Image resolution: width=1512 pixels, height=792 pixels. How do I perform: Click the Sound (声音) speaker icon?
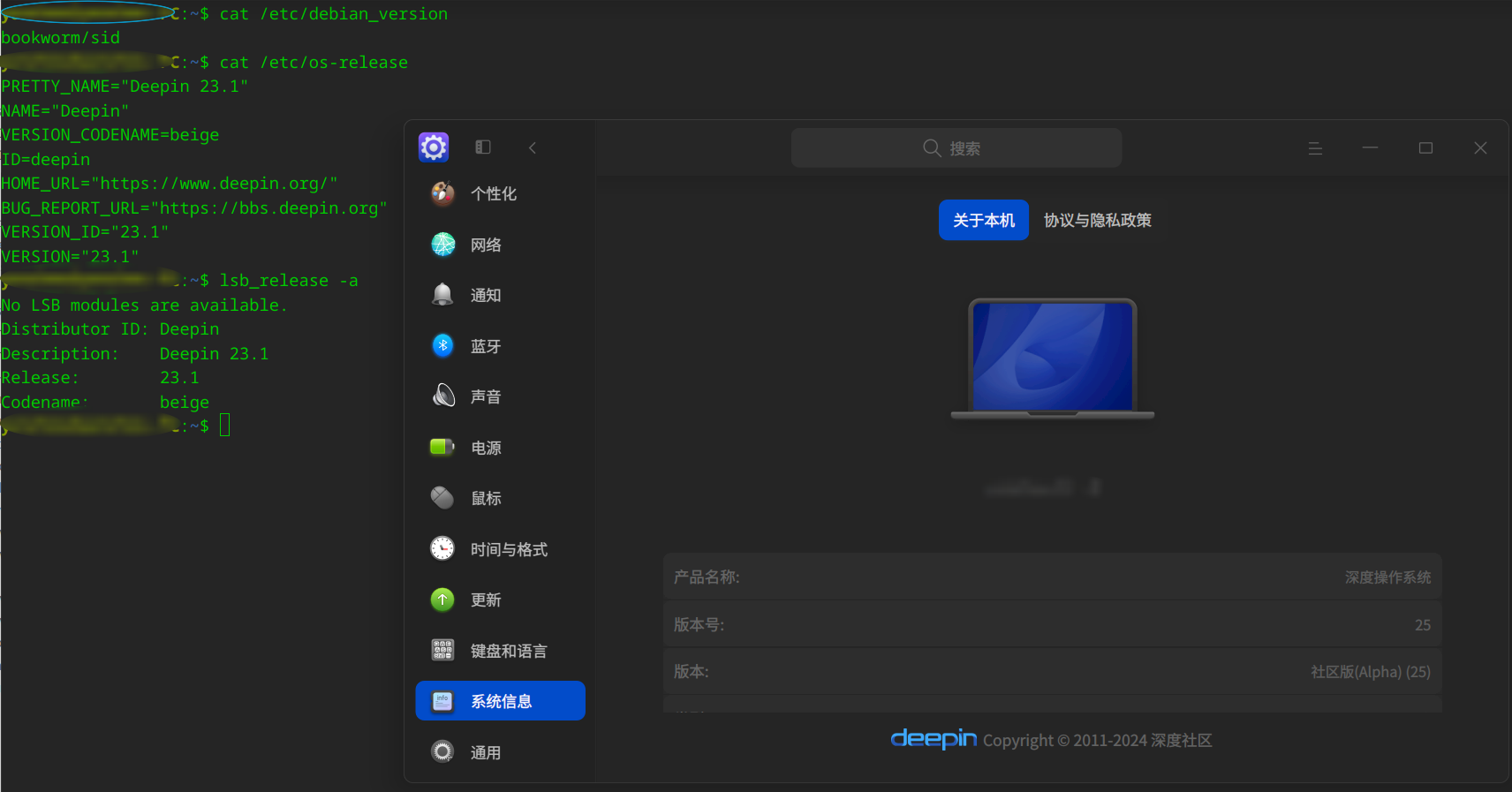pos(442,396)
